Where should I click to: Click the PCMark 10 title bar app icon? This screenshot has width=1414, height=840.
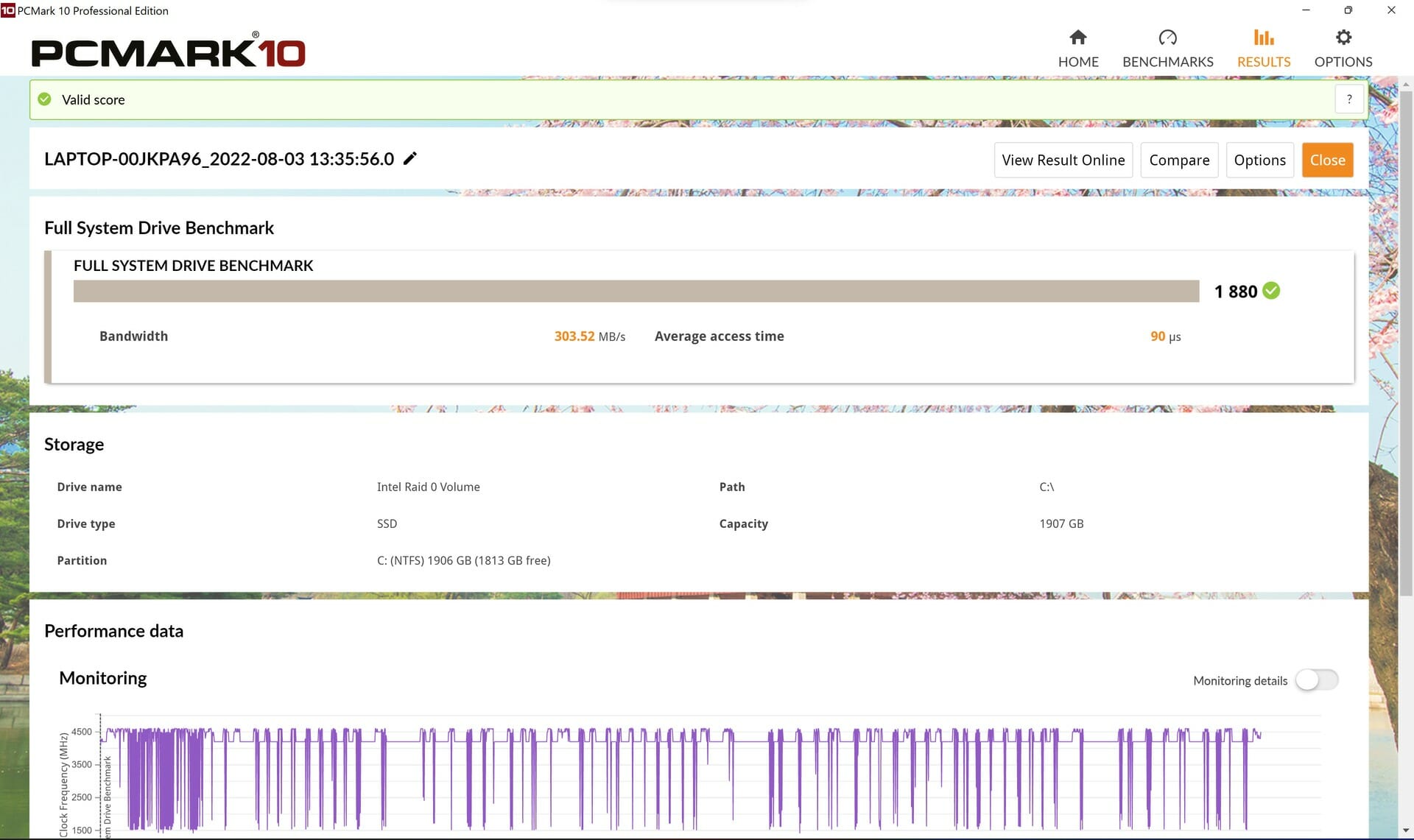click(8, 10)
